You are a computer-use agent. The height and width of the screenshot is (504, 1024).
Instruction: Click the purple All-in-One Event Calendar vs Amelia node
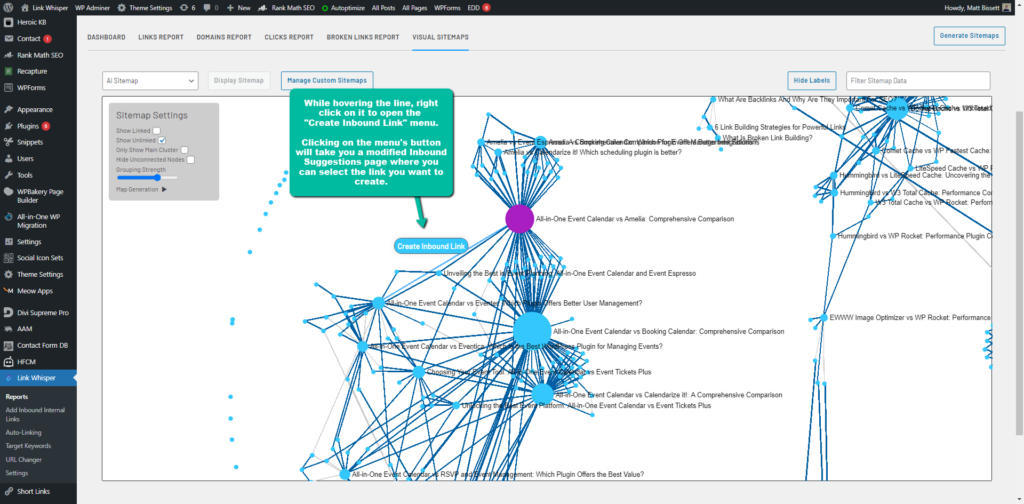(x=519, y=219)
